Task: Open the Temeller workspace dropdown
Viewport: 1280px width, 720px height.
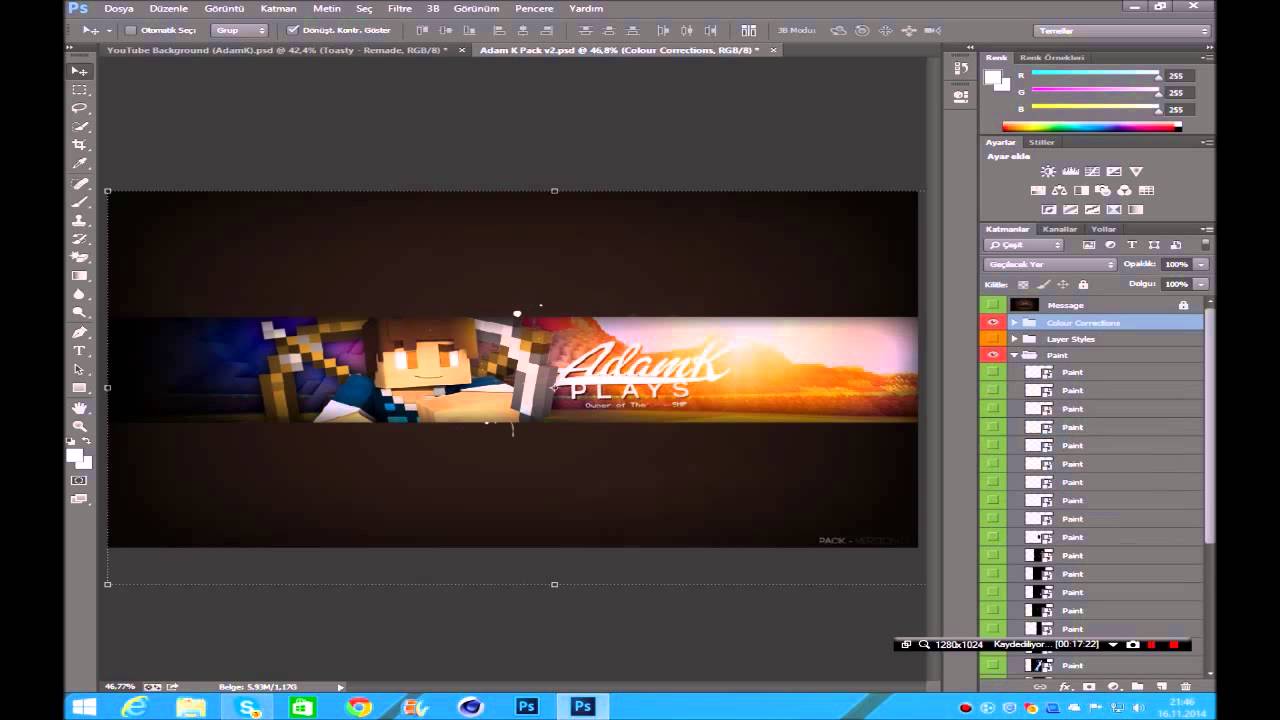Action: [x=1123, y=31]
